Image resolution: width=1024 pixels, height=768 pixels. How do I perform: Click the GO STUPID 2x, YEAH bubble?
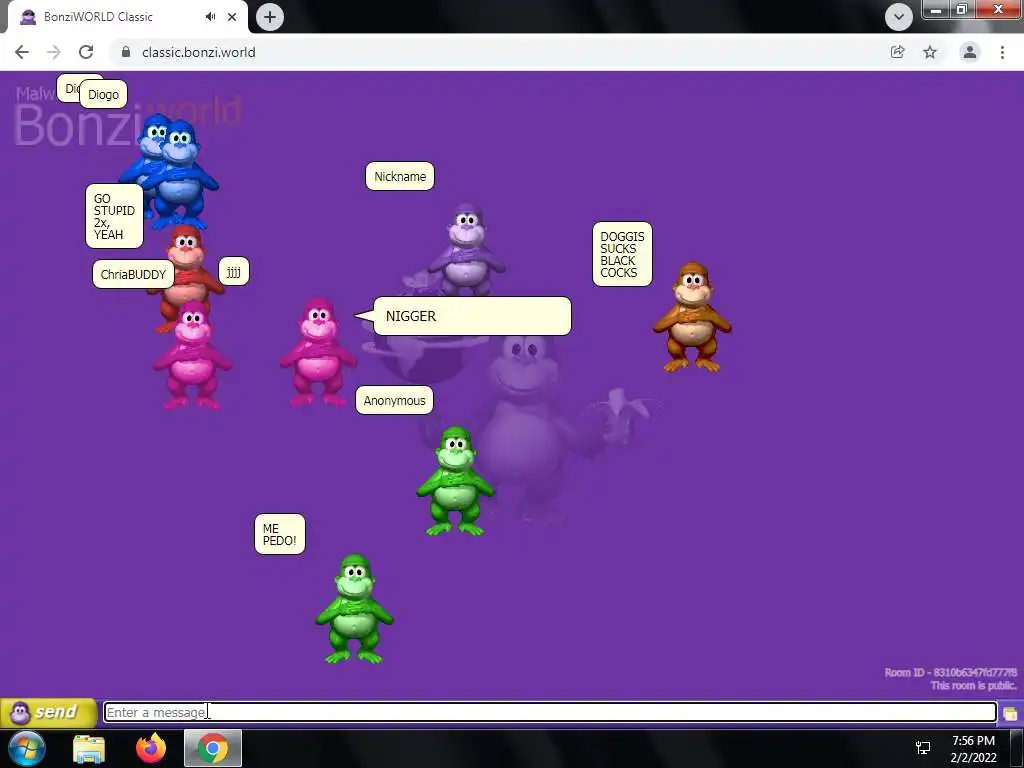point(114,216)
